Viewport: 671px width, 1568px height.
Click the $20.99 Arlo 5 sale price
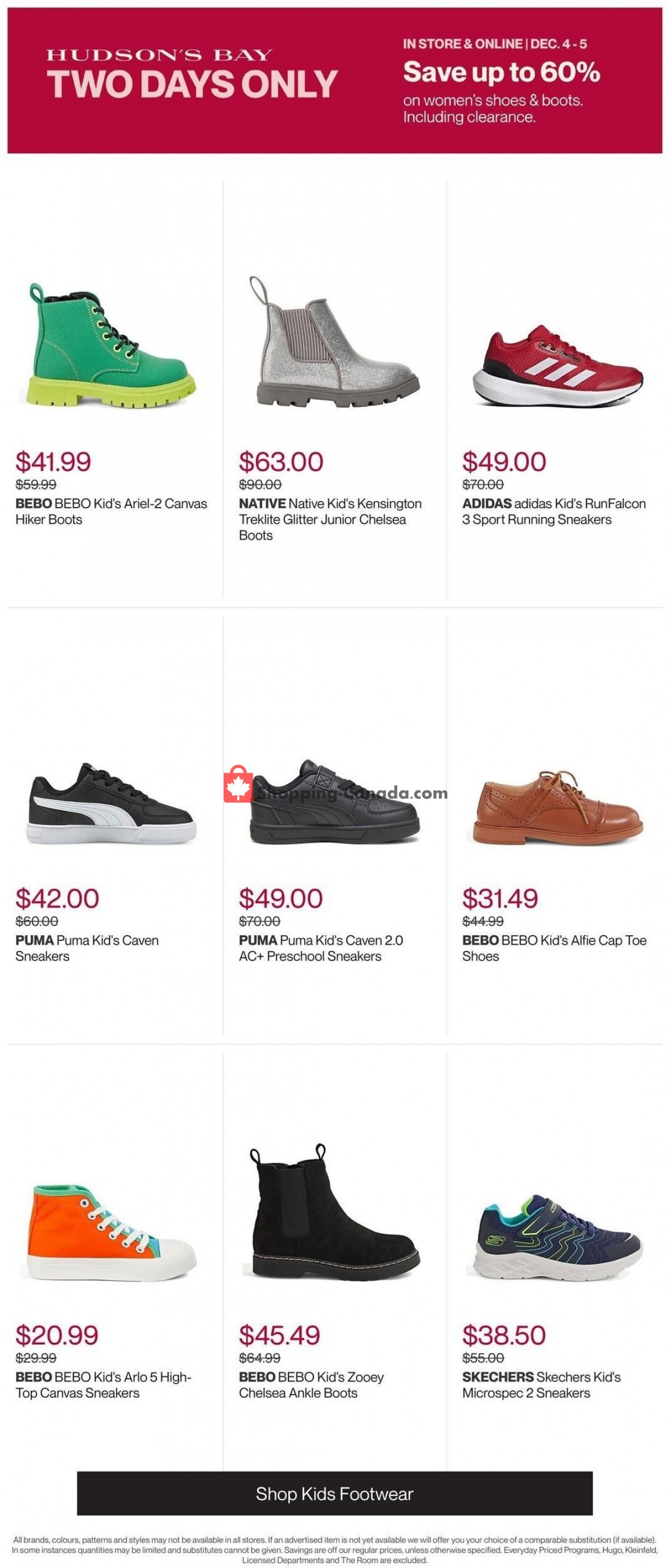tap(56, 1335)
